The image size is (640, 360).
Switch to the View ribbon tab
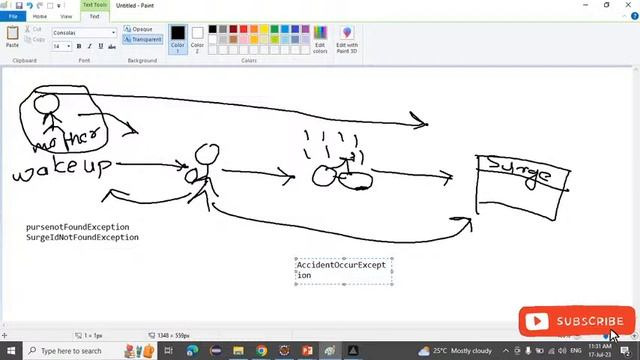66,16
